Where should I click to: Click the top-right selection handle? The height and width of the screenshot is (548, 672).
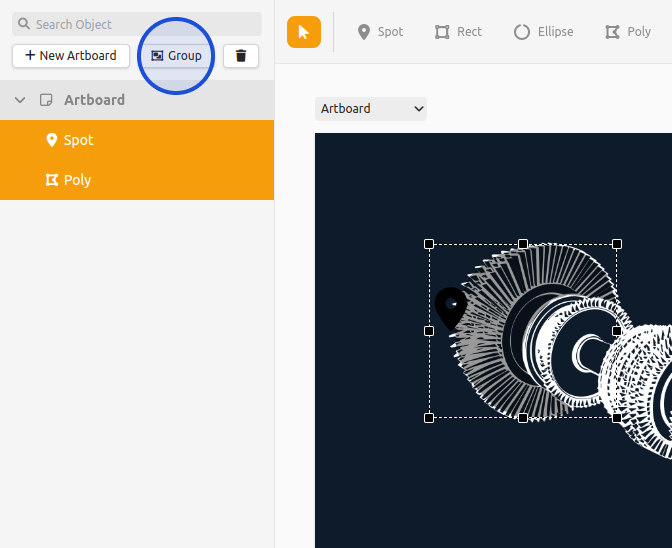click(x=617, y=244)
